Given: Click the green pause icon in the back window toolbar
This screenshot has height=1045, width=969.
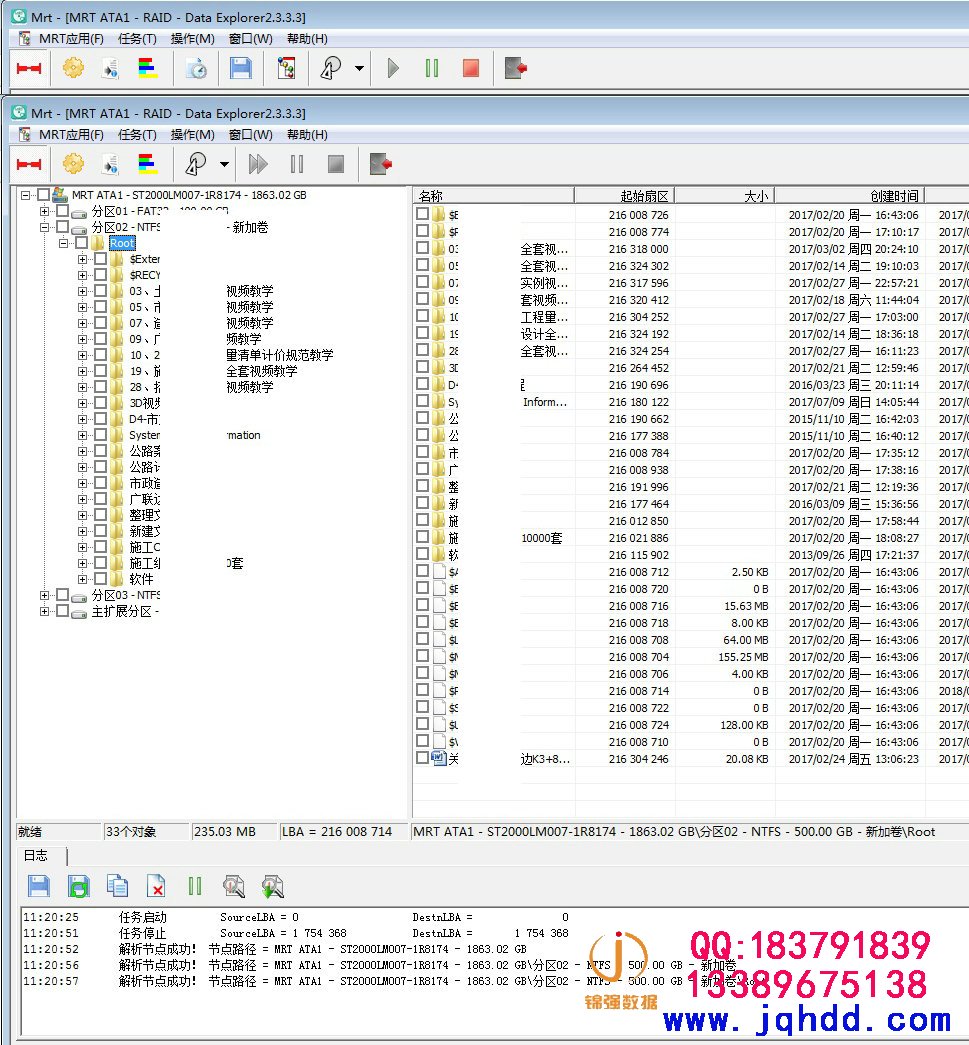Looking at the screenshot, I should coord(432,68).
